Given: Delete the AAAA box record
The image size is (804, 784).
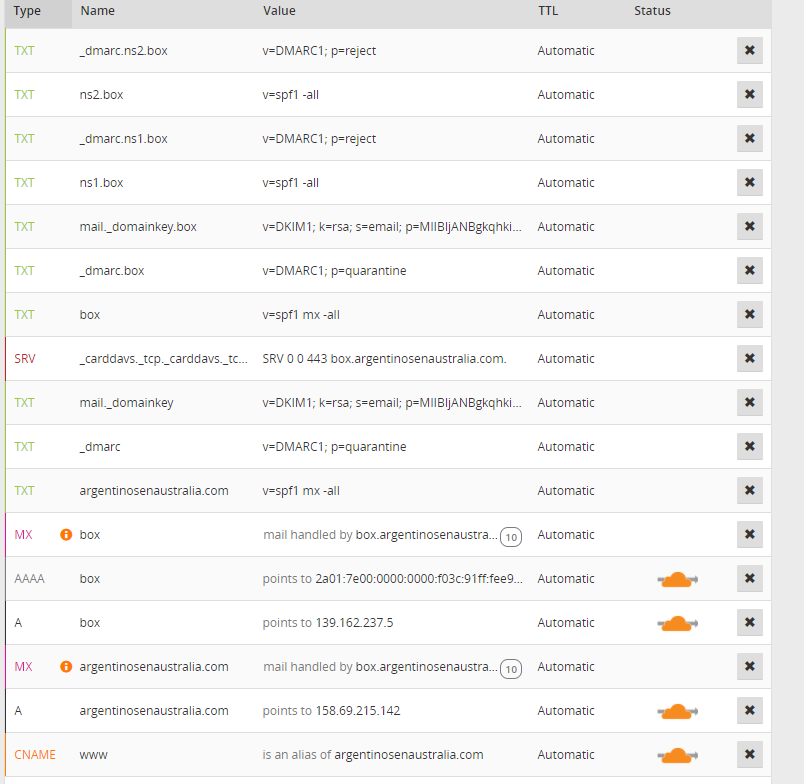Looking at the screenshot, I should pos(750,578).
